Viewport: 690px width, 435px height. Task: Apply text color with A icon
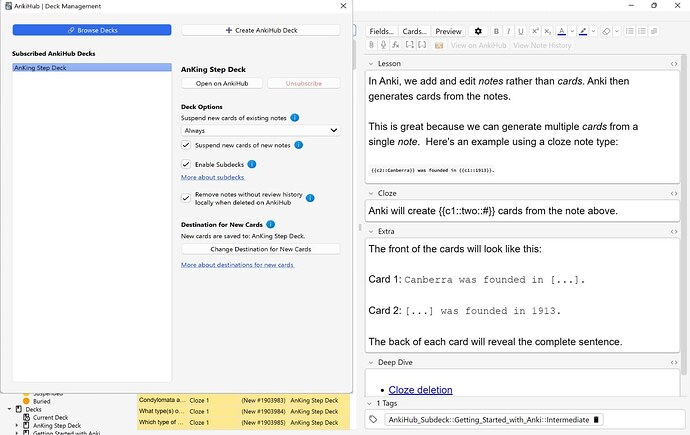point(562,31)
